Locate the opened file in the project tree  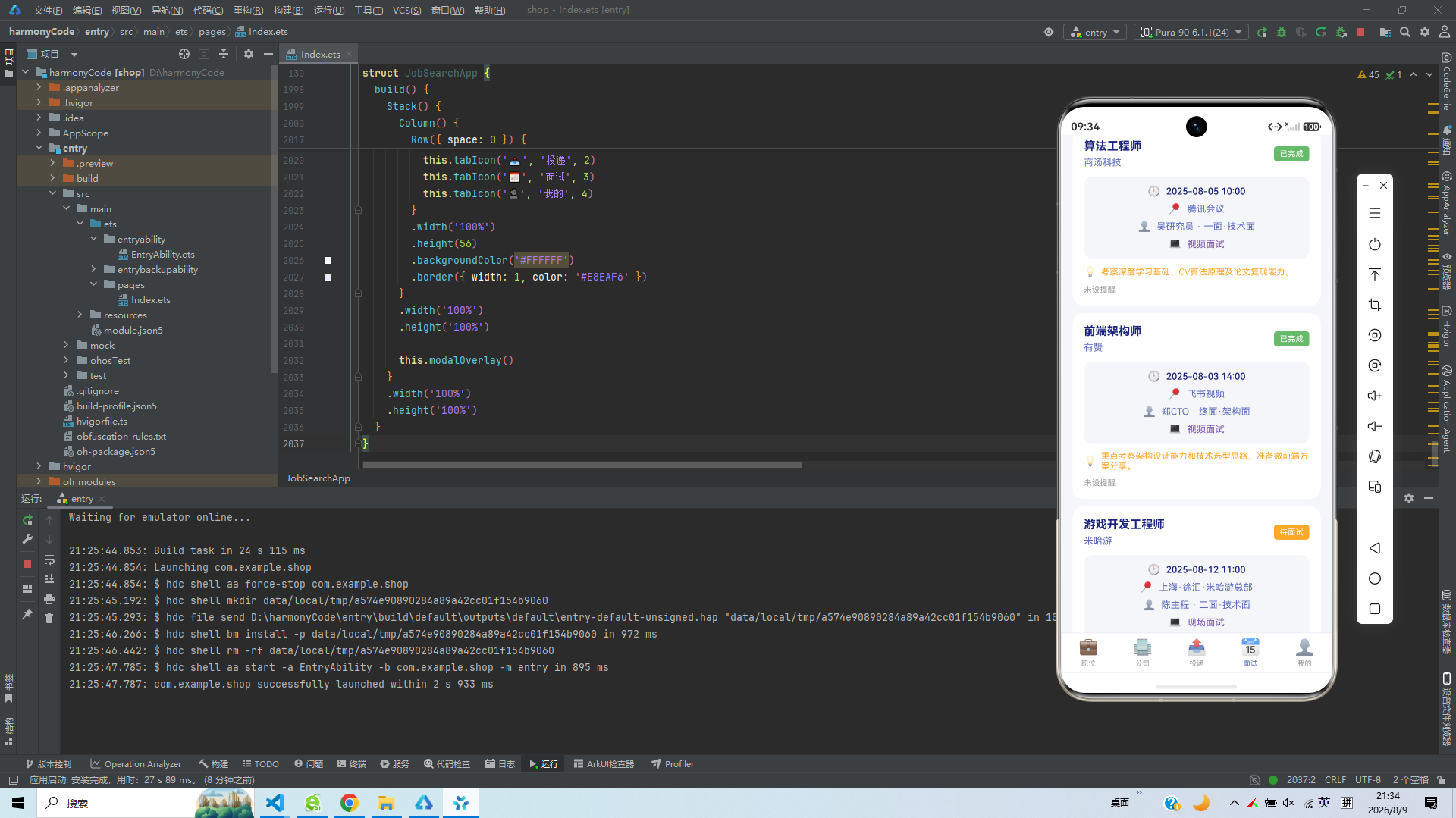click(184, 54)
